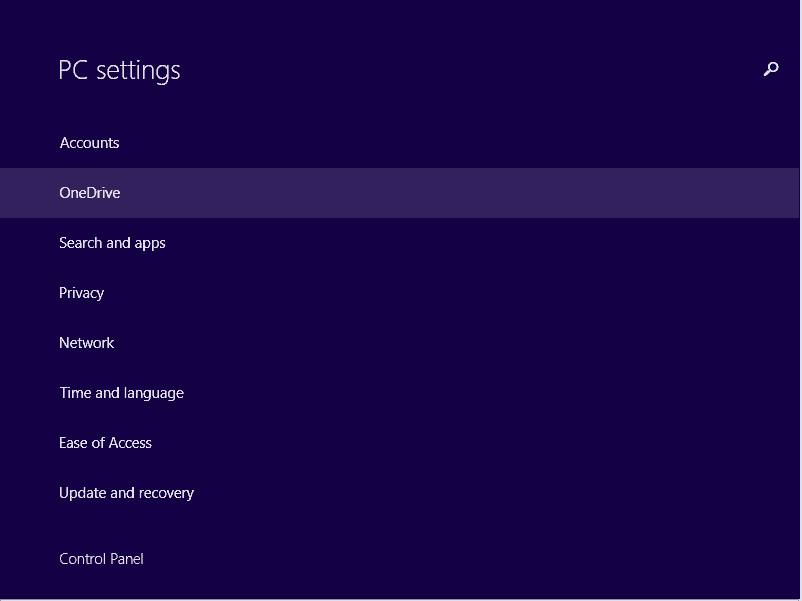Select the Network list entry
This screenshot has width=802, height=601.
399,343
